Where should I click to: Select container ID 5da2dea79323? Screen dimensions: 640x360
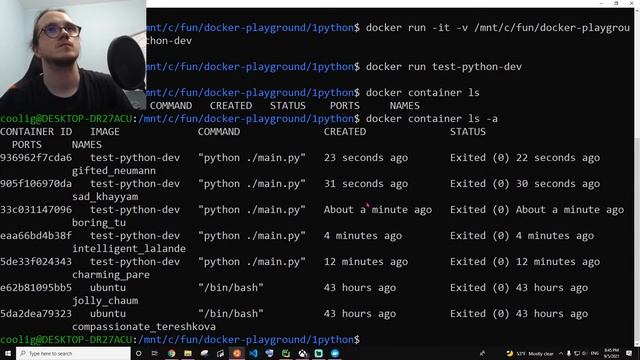pos(36,314)
